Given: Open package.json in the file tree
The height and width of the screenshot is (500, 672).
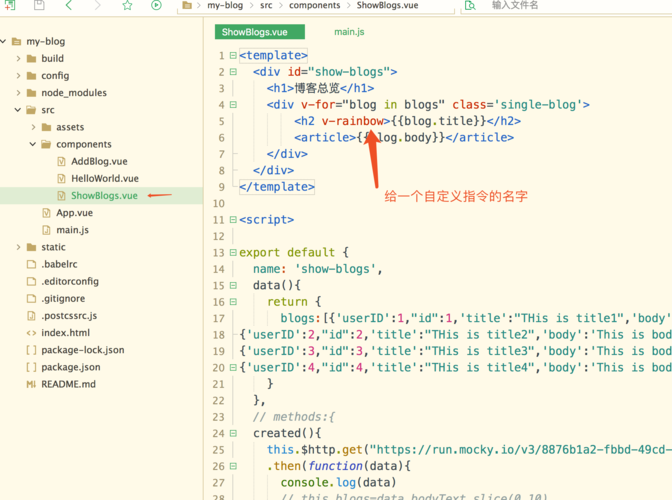Looking at the screenshot, I should 71,367.
